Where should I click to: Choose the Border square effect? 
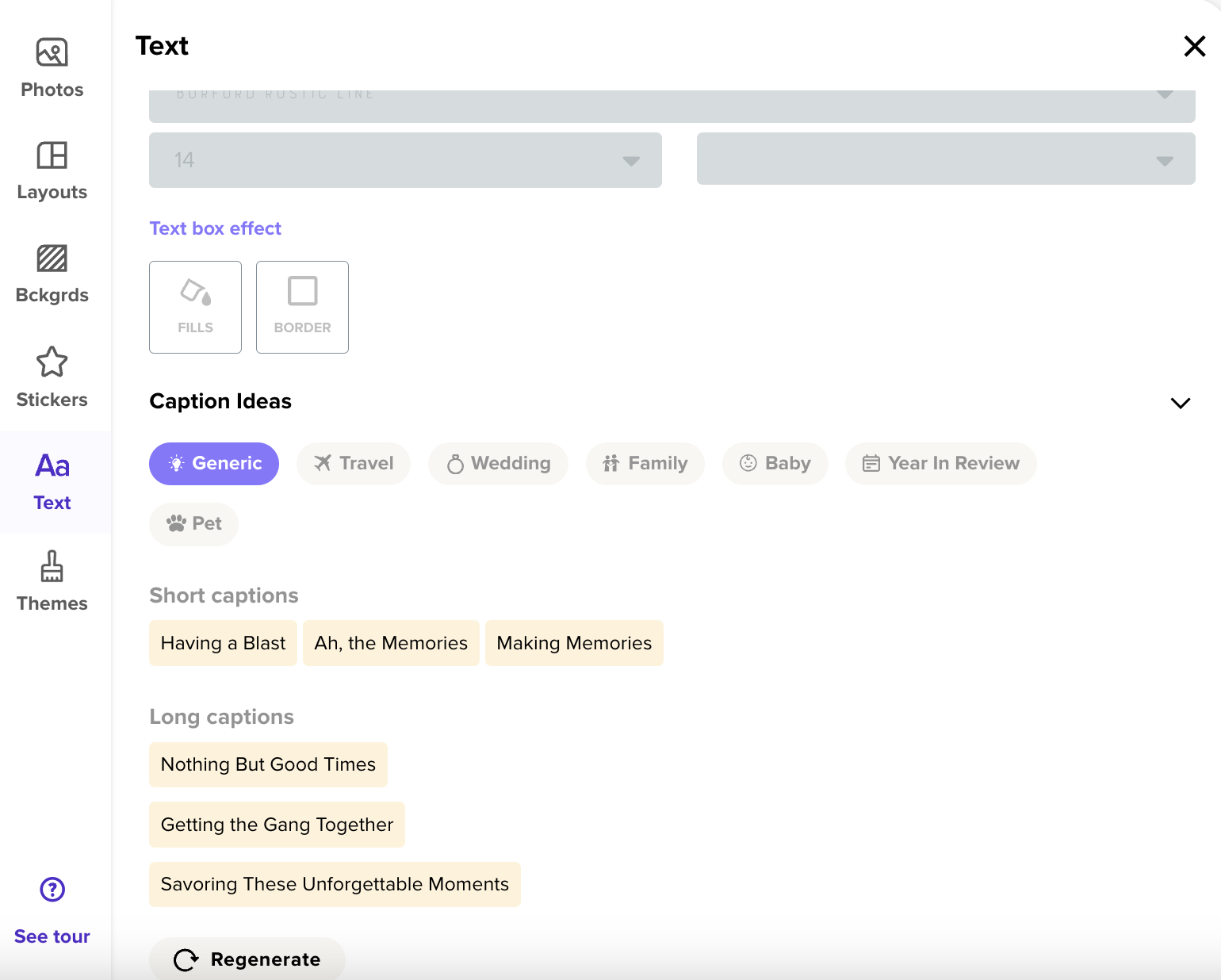pos(302,307)
